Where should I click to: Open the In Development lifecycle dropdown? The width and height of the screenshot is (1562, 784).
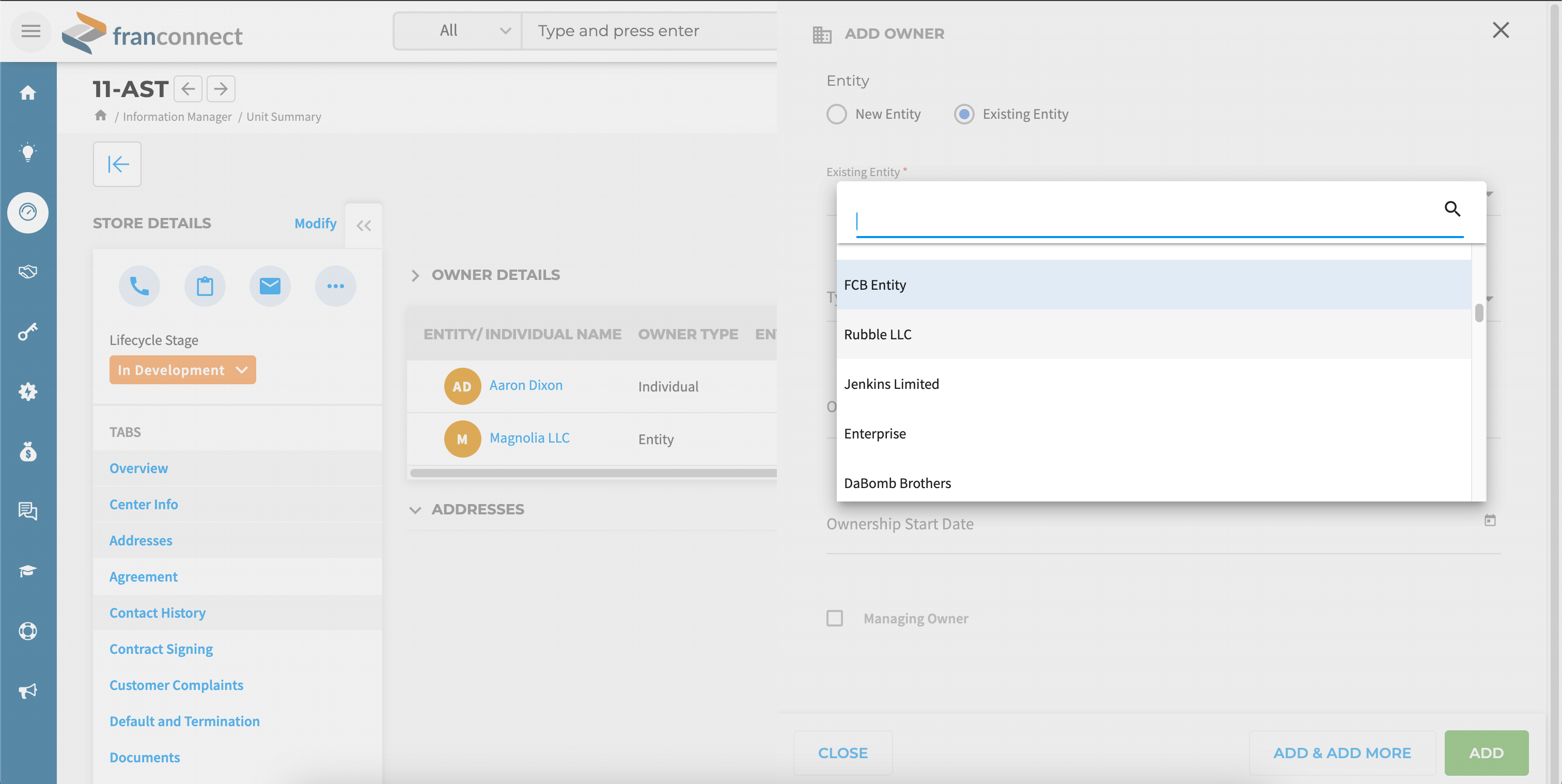click(182, 370)
